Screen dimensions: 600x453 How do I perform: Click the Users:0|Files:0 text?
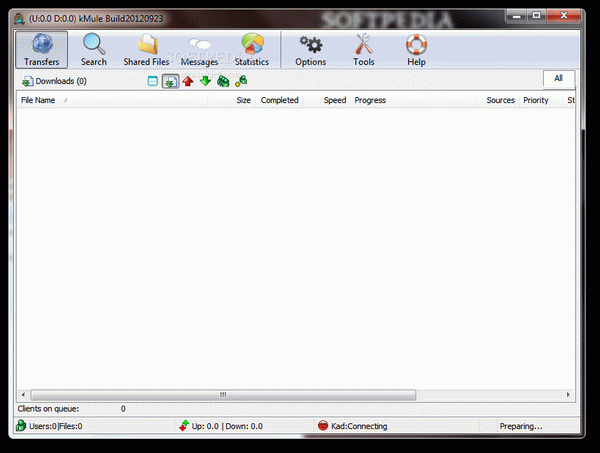56,426
